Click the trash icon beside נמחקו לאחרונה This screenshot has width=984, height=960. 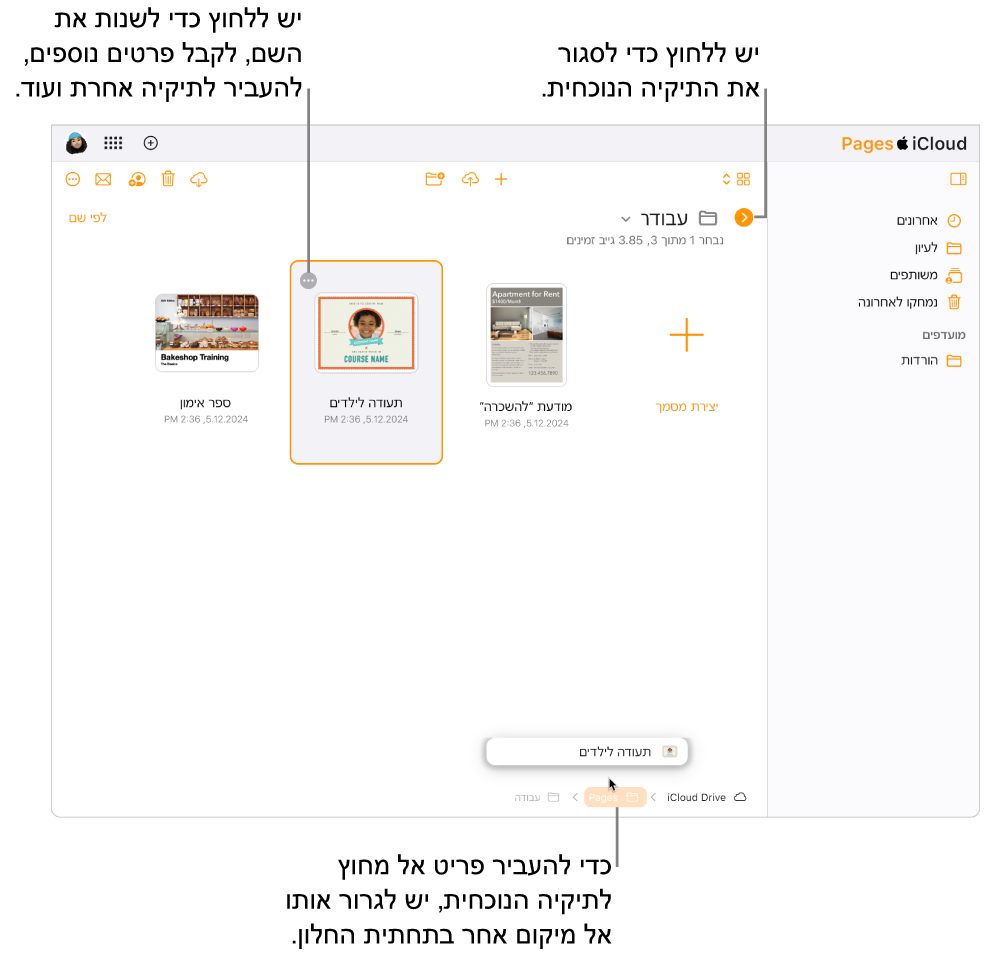pos(954,302)
